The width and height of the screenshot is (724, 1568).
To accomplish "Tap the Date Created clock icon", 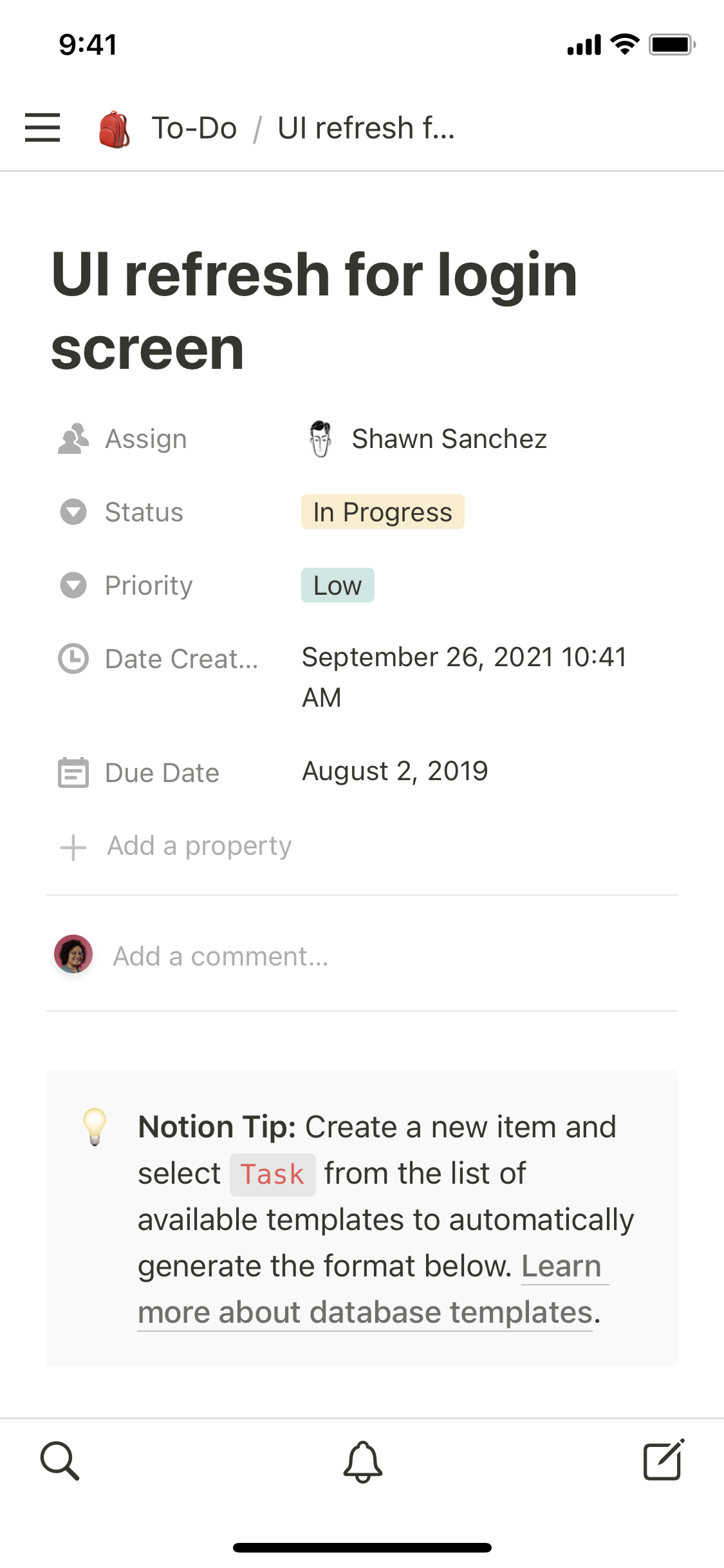I will coord(73,658).
